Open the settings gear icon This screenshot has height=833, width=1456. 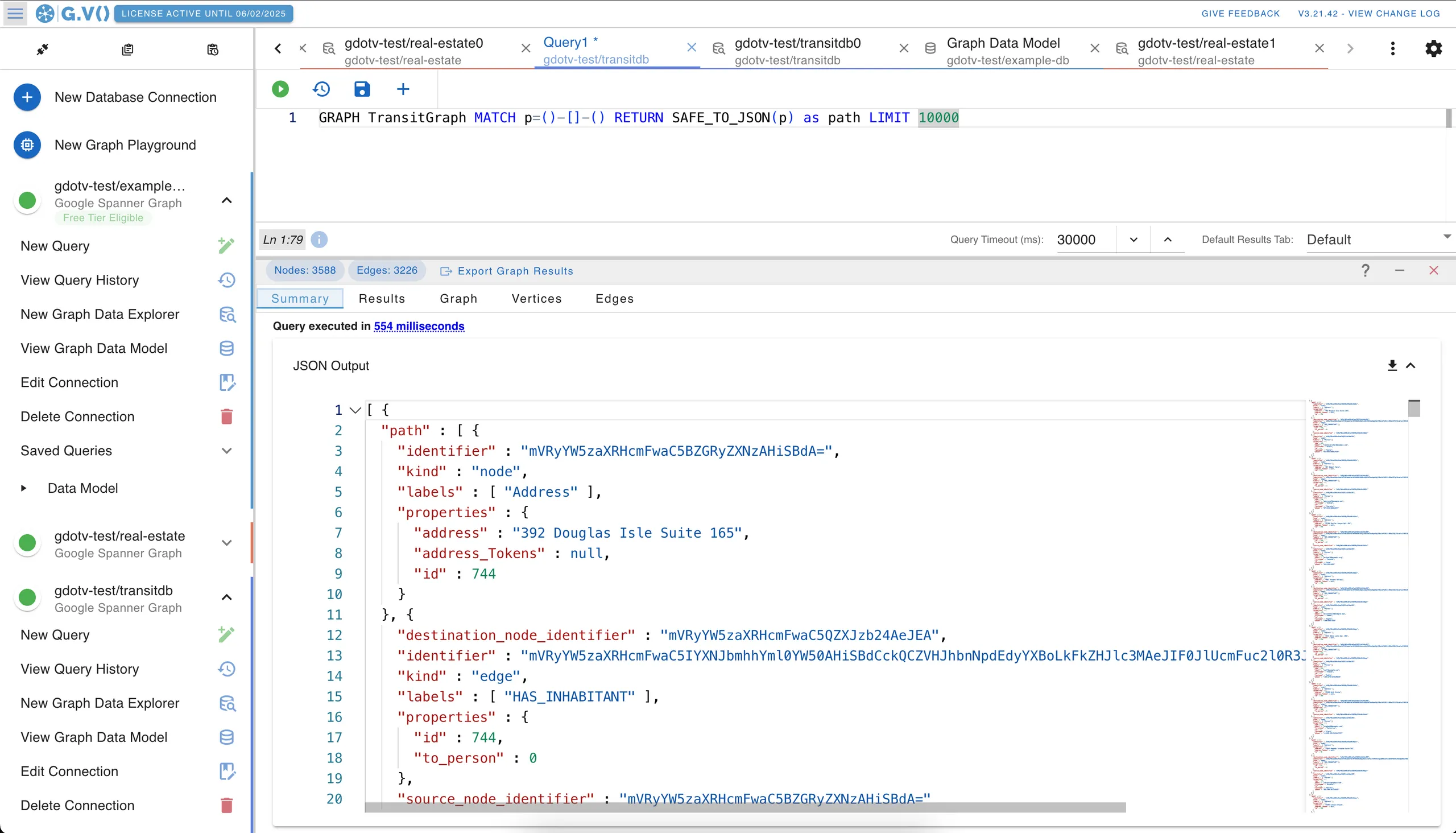[1433, 48]
